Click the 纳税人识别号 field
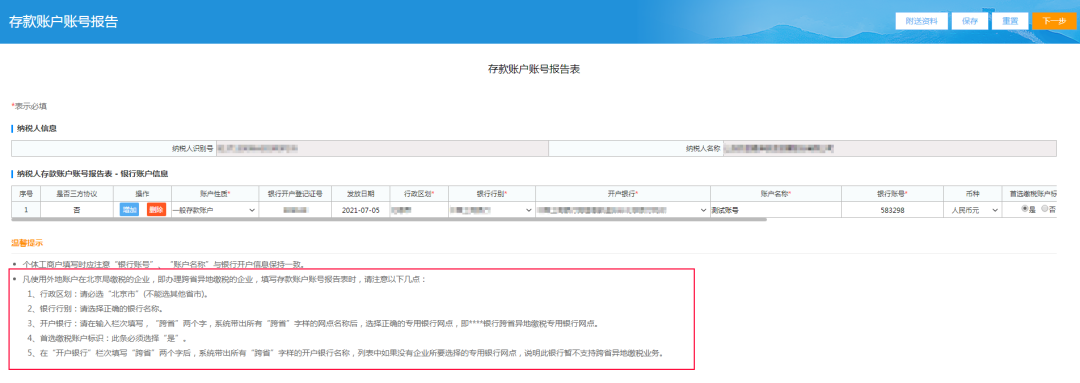1080x383 pixels. tap(380, 148)
